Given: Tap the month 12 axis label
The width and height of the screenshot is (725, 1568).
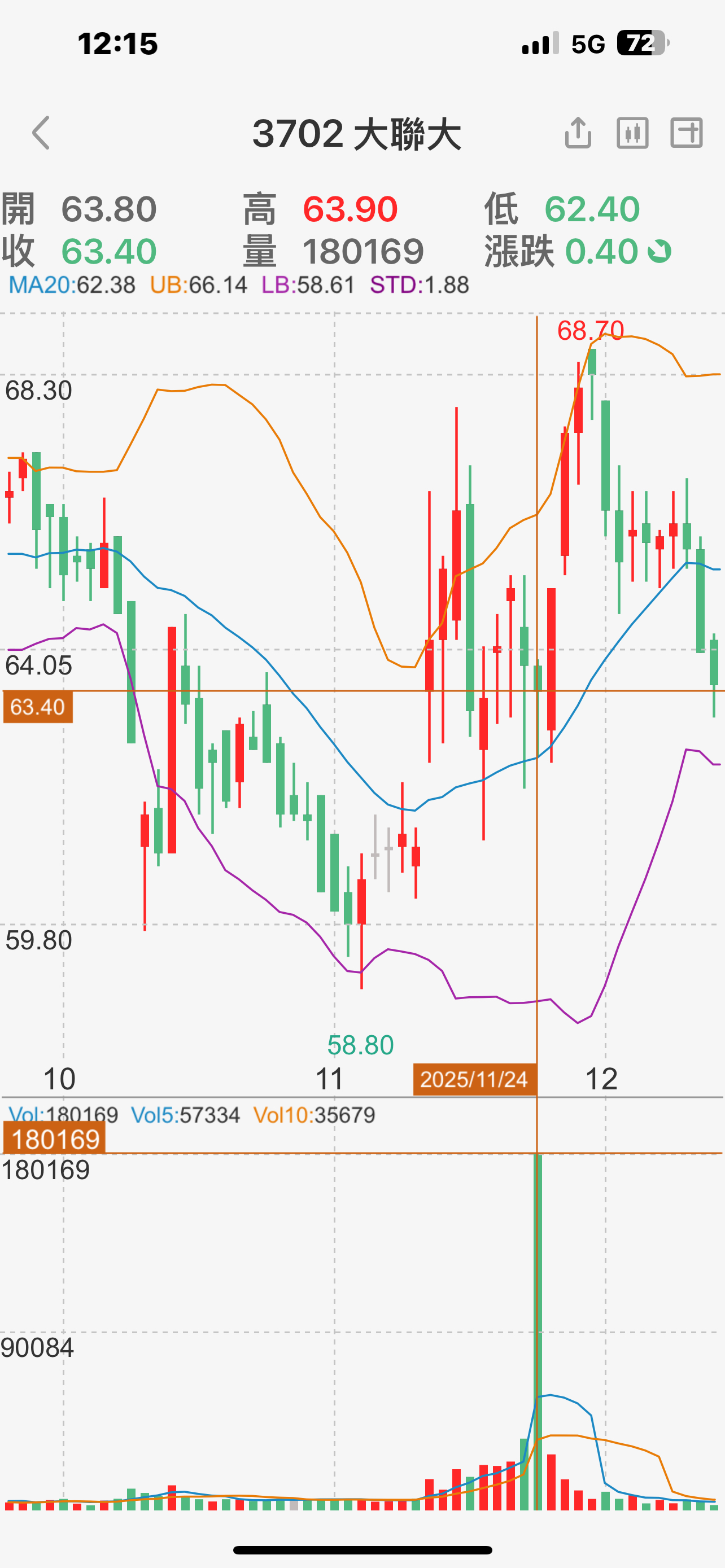Looking at the screenshot, I should [601, 1079].
